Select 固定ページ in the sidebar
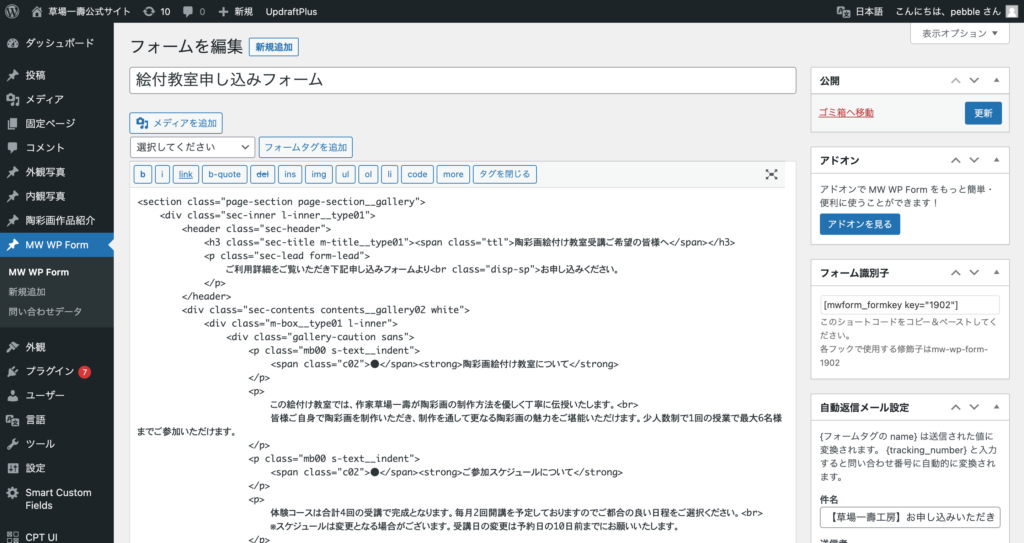 [x=50, y=123]
